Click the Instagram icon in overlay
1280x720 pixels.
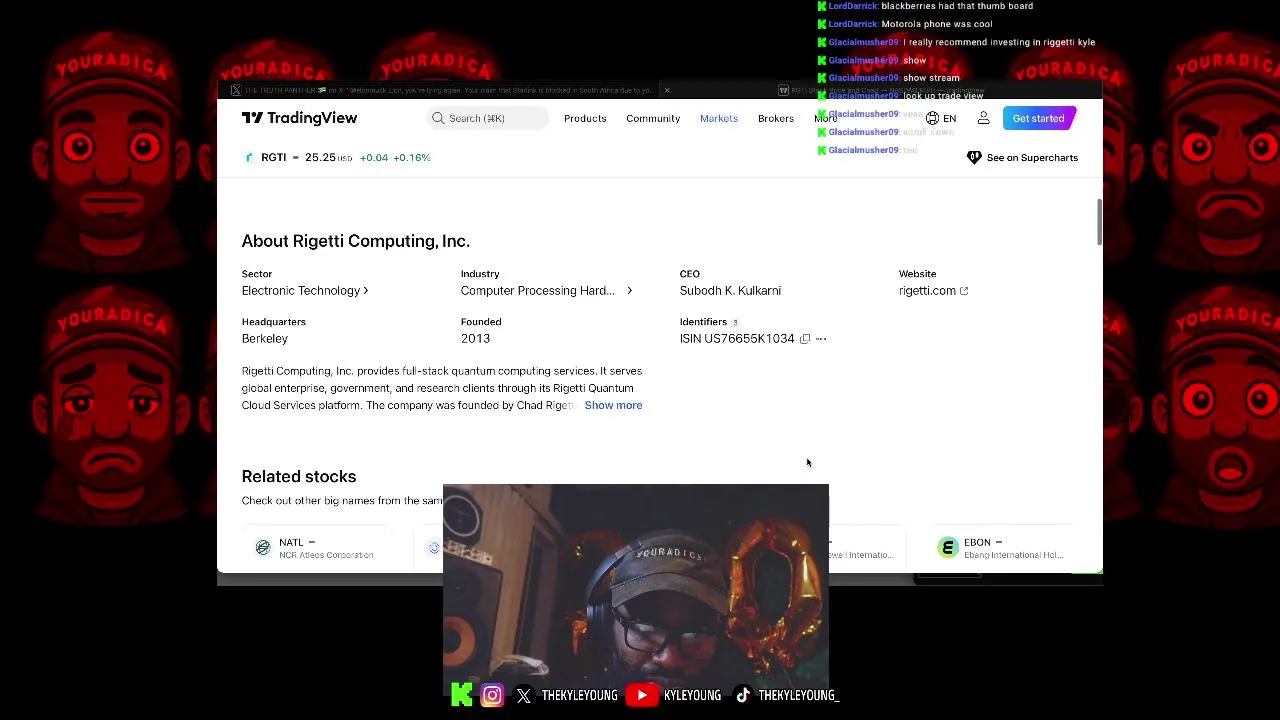coord(492,695)
